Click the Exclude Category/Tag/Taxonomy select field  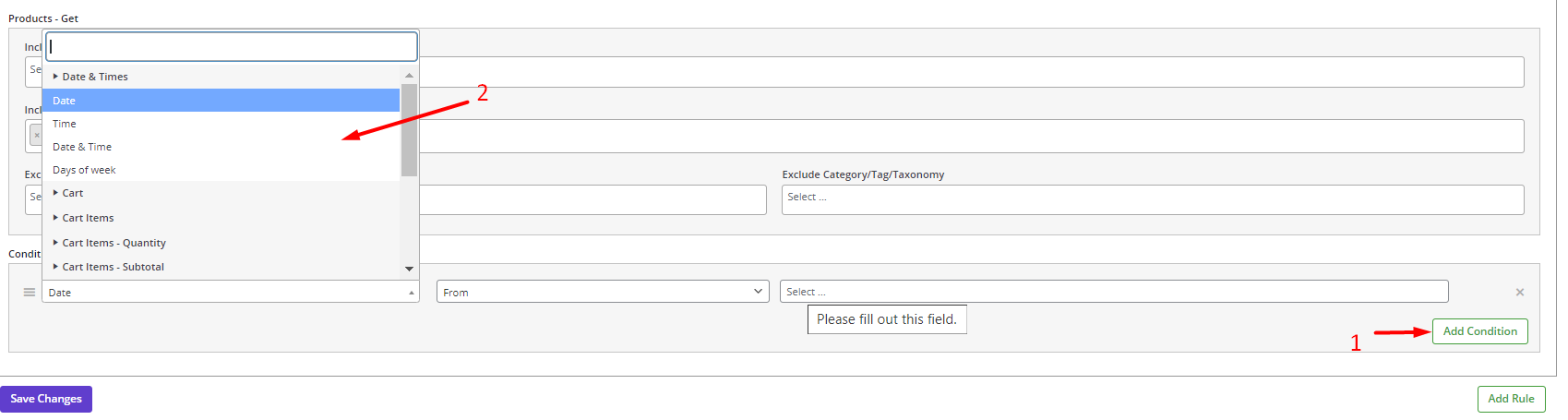click(1153, 200)
